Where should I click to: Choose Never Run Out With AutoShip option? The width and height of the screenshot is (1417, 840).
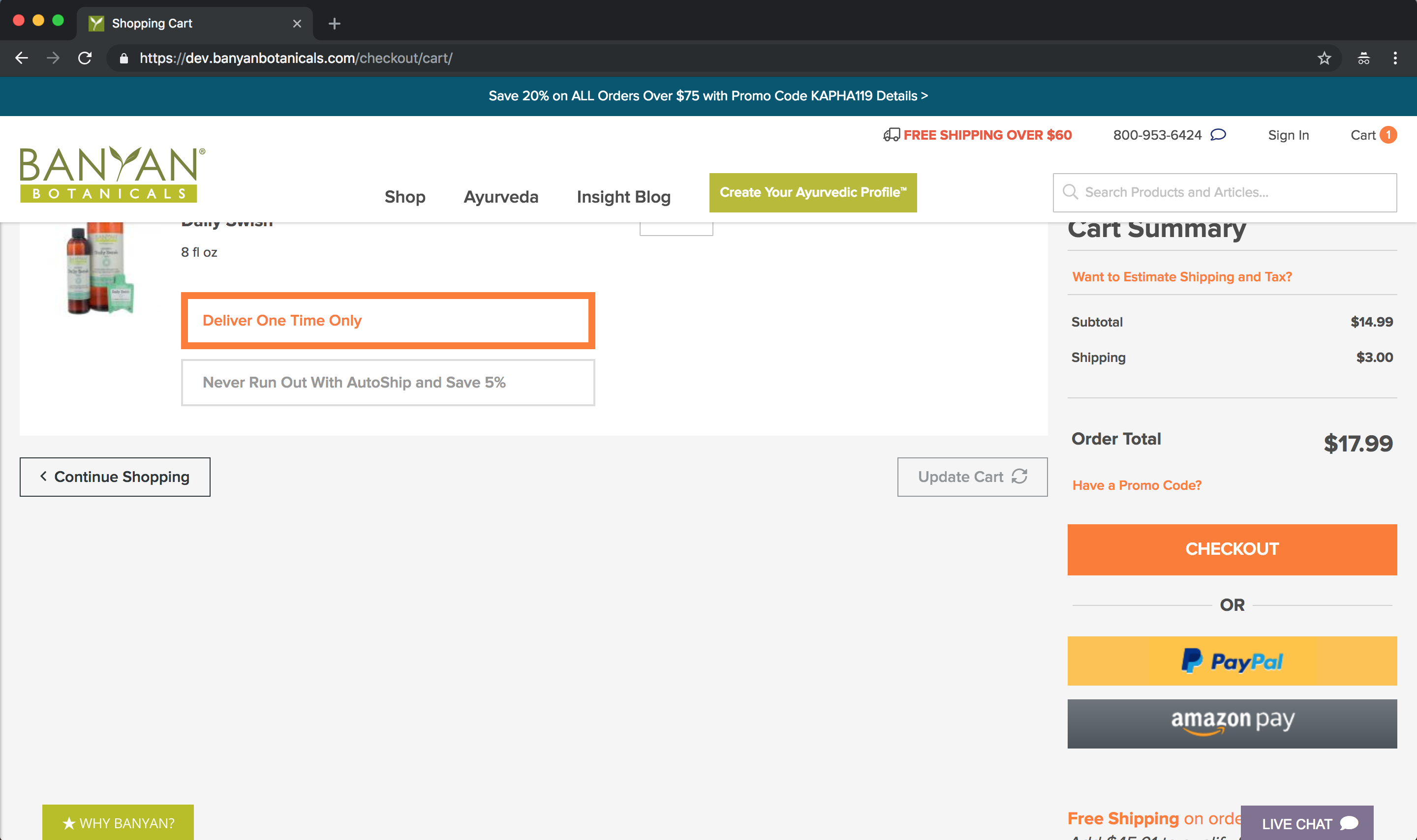[387, 382]
